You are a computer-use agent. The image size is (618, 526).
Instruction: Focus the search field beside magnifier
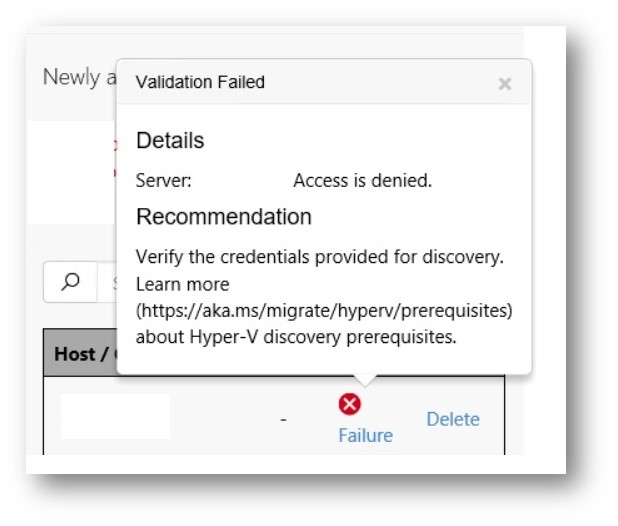tap(106, 283)
